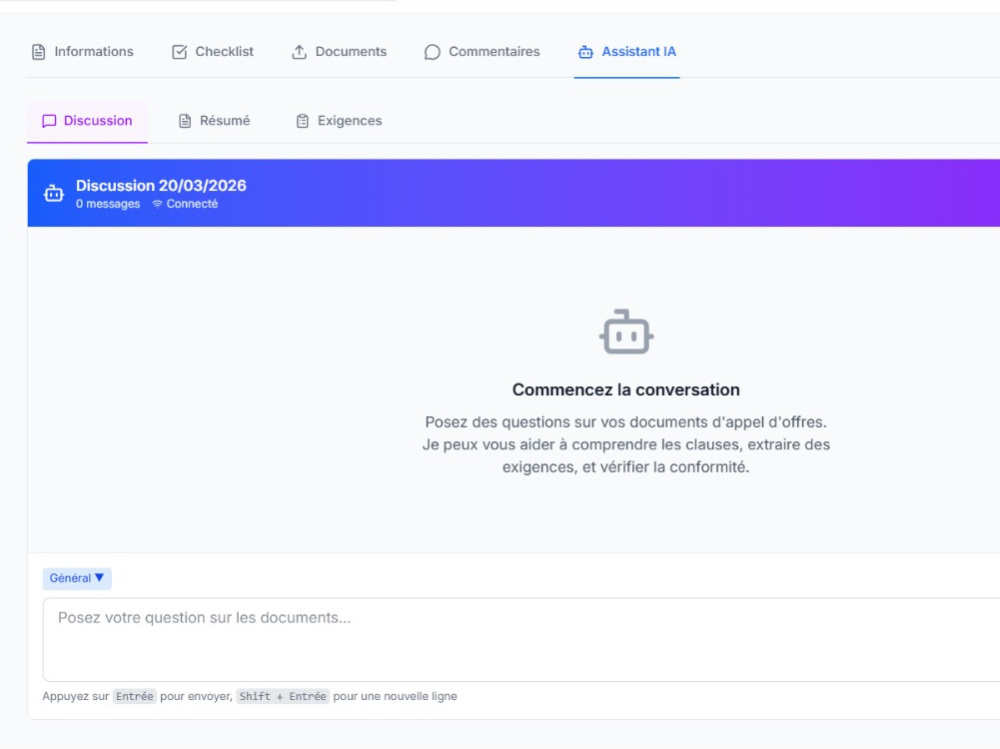The width and height of the screenshot is (1000, 749).
Task: Click the Entrée key hint
Action: coord(135,696)
